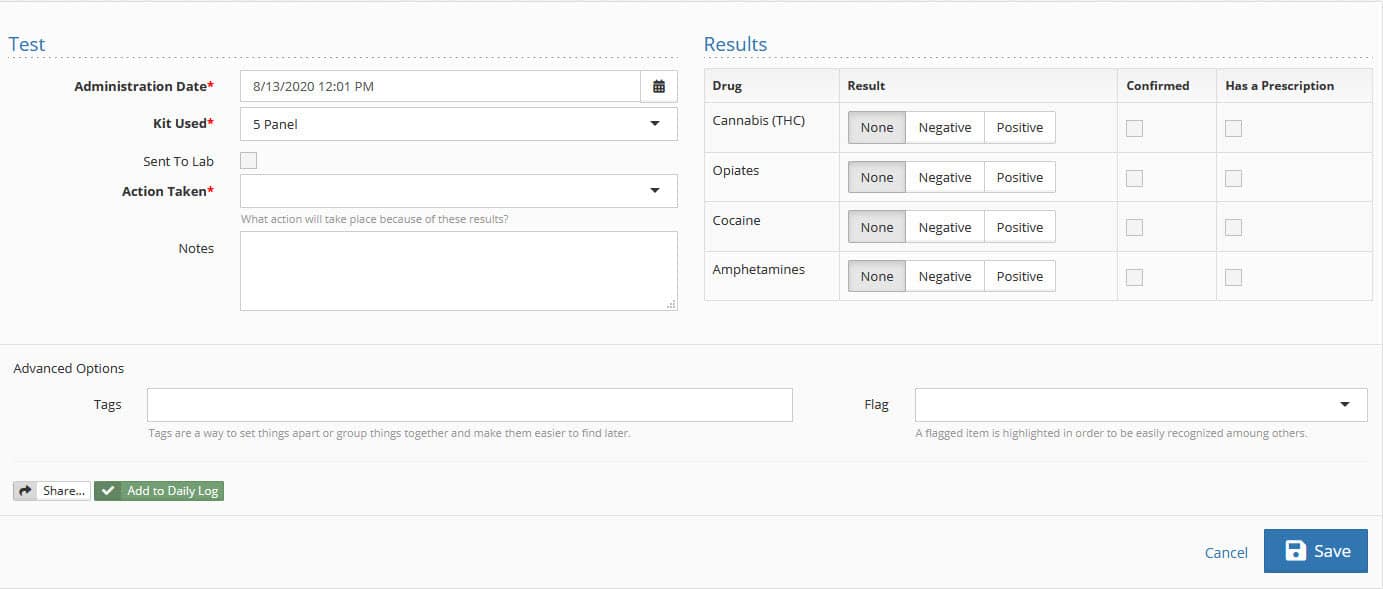The width and height of the screenshot is (1383, 589).
Task: Set Cocaine result to None
Action: (876, 226)
